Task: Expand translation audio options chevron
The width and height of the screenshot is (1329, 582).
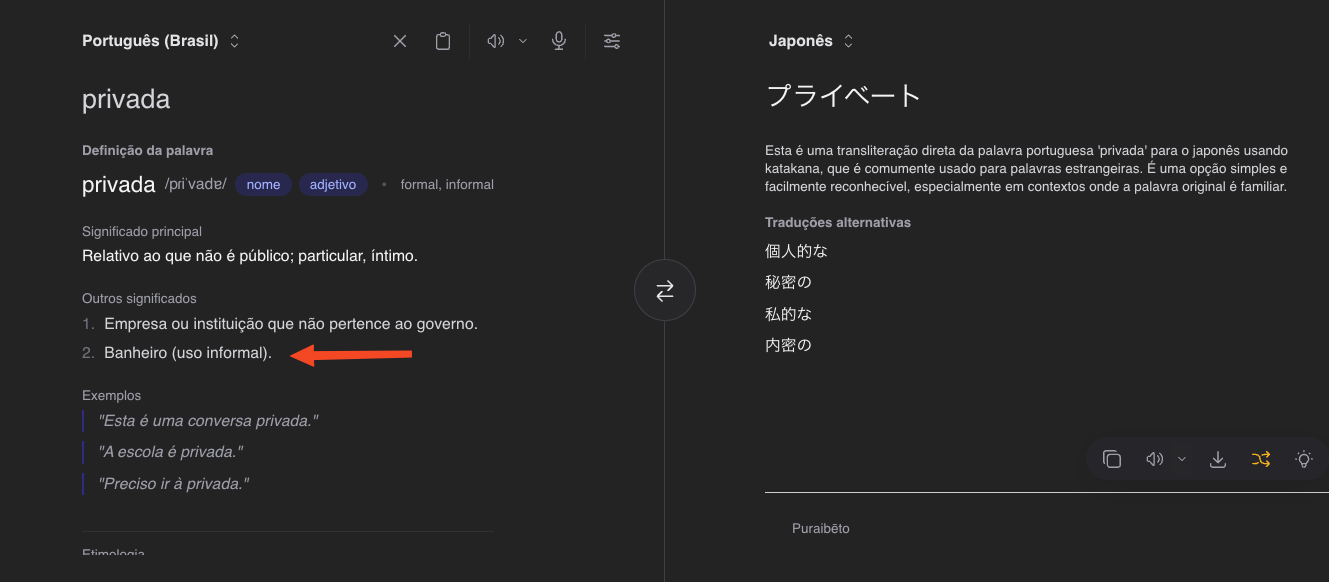Action: click(1182, 459)
